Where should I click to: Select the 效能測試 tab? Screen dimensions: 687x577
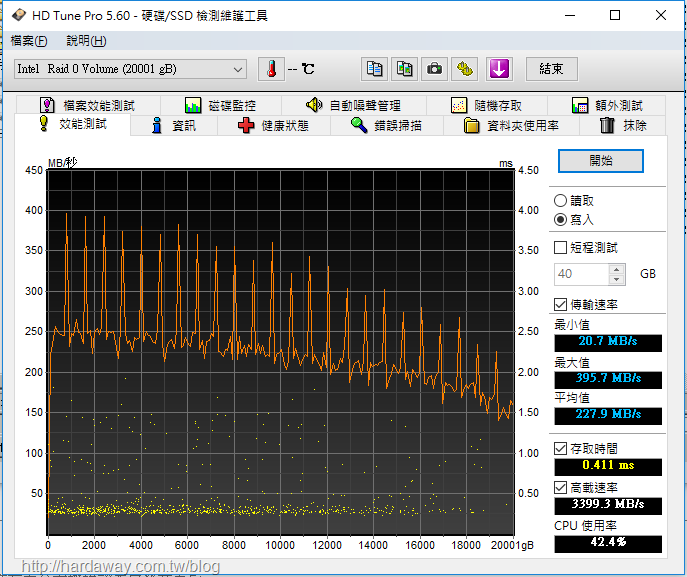pyautogui.click(x=73, y=124)
